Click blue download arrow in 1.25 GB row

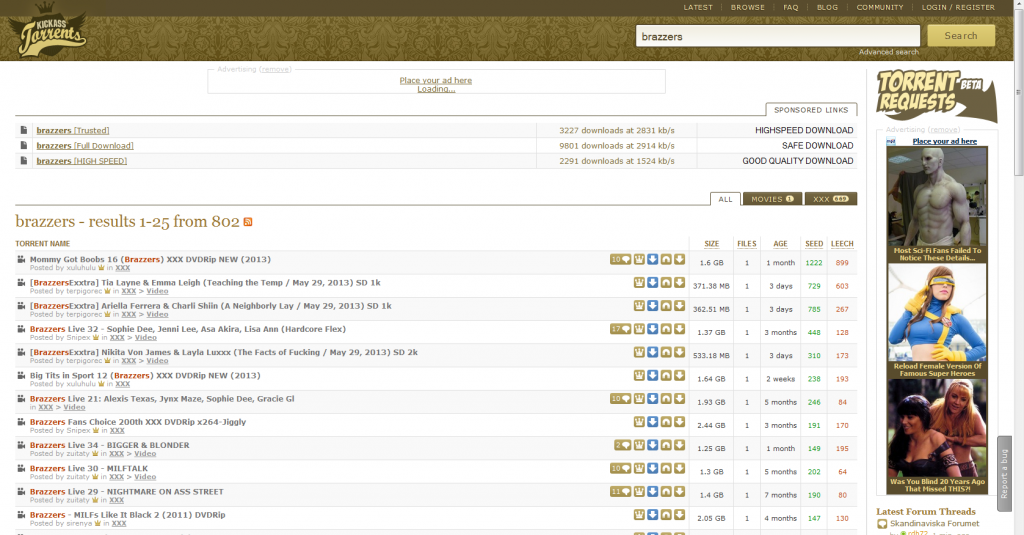(x=652, y=445)
